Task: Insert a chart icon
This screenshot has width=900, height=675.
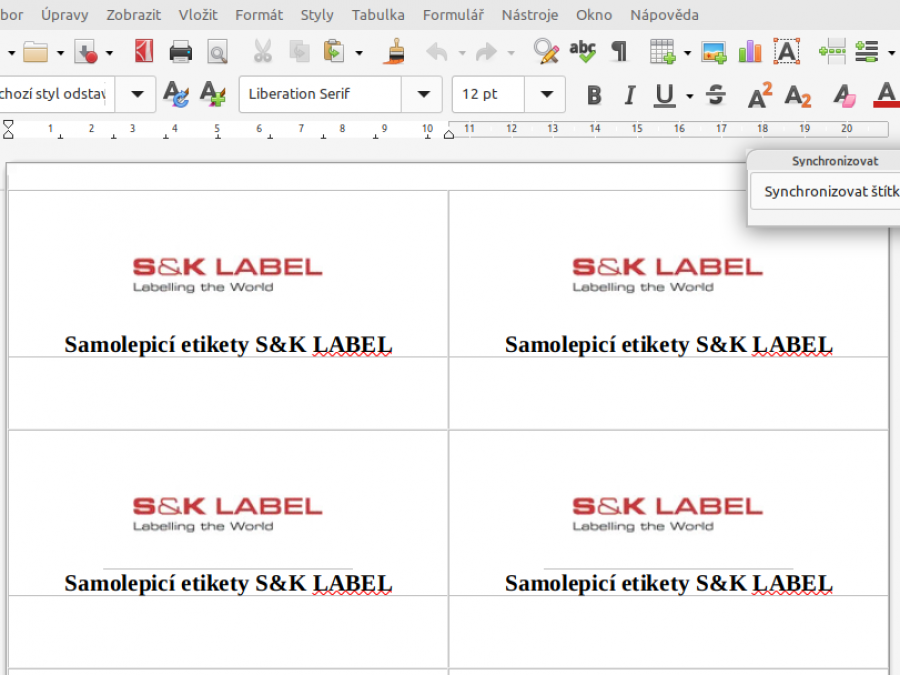Action: coord(750,52)
